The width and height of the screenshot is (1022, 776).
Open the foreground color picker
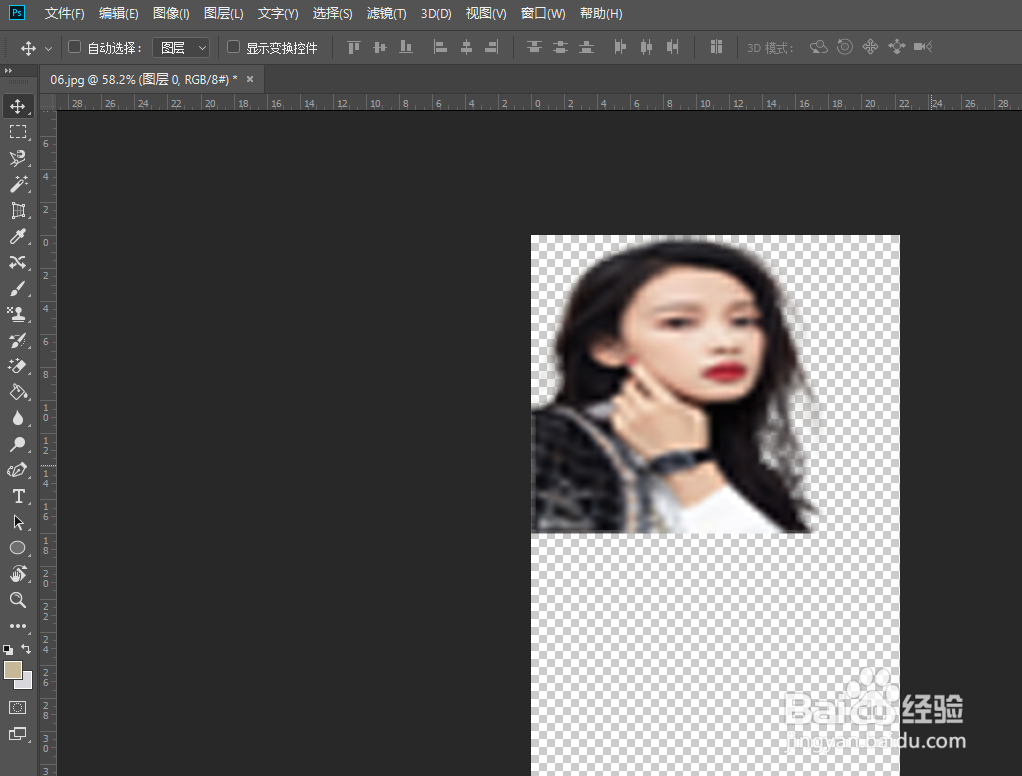click(12, 670)
